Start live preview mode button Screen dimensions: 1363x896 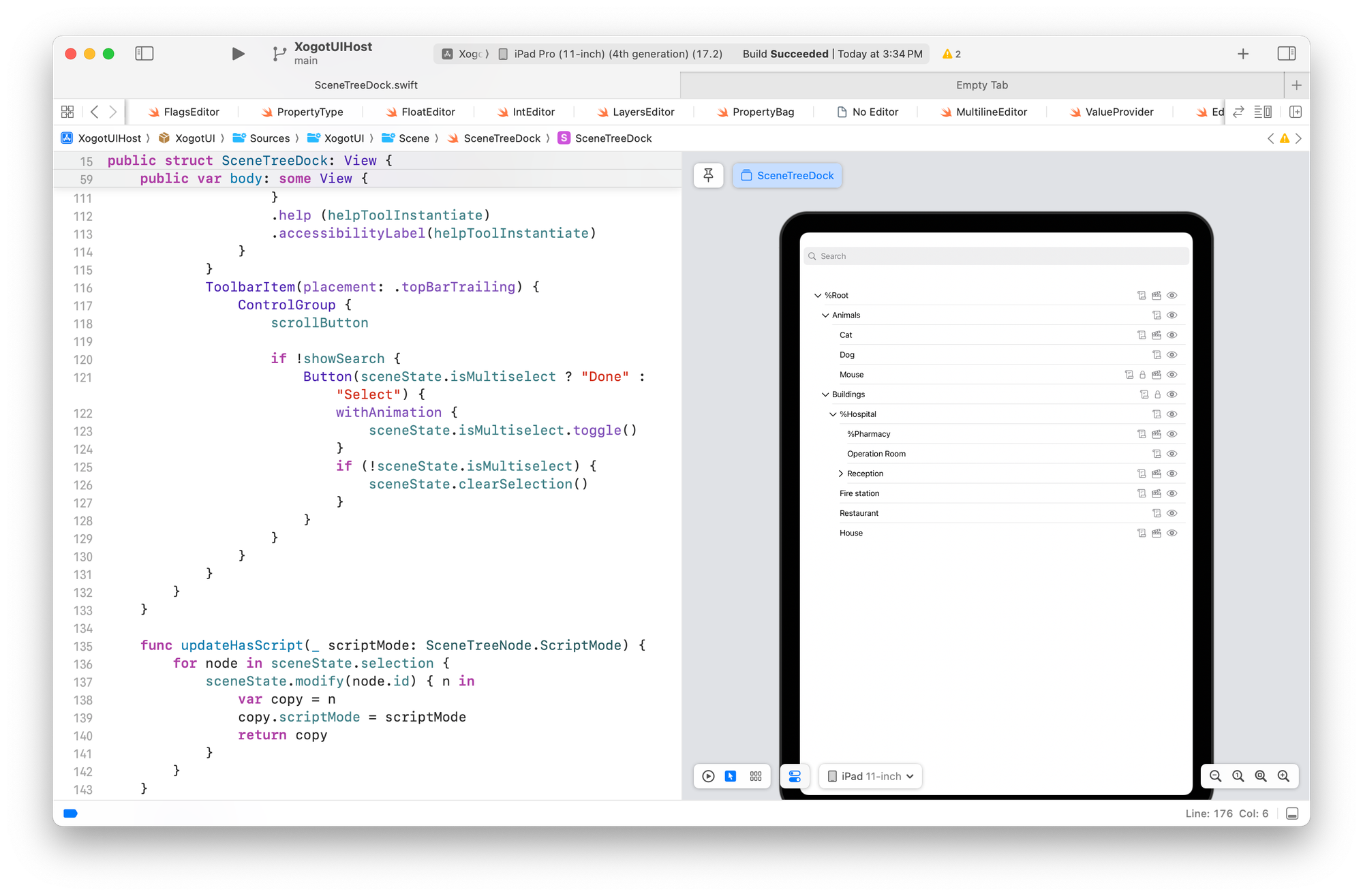point(708,776)
